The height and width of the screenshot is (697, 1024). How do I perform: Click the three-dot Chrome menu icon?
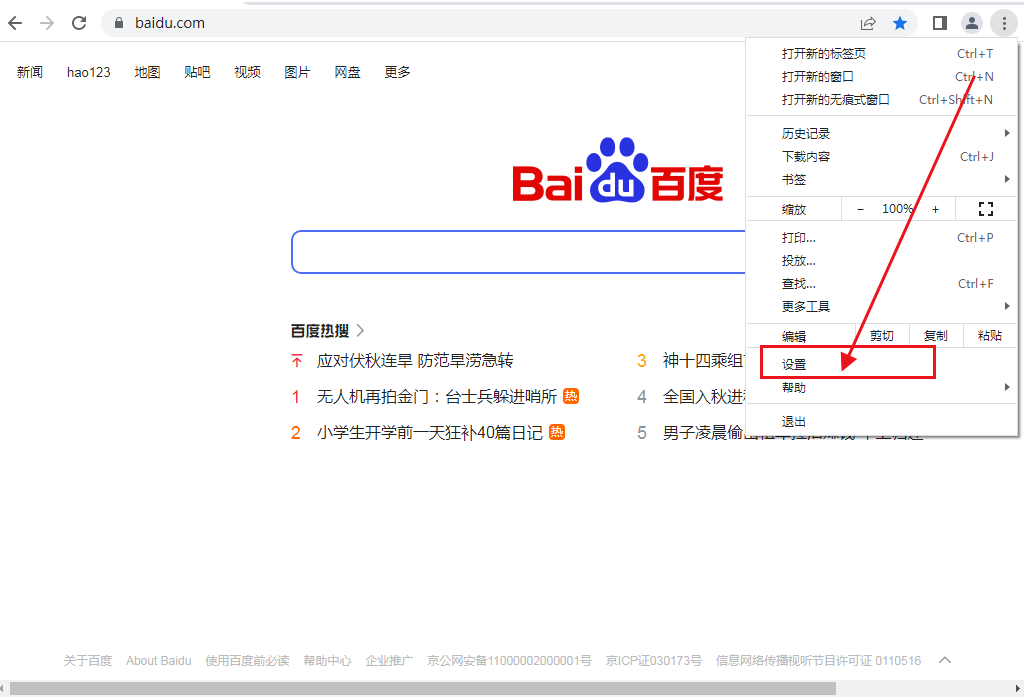(x=1004, y=24)
